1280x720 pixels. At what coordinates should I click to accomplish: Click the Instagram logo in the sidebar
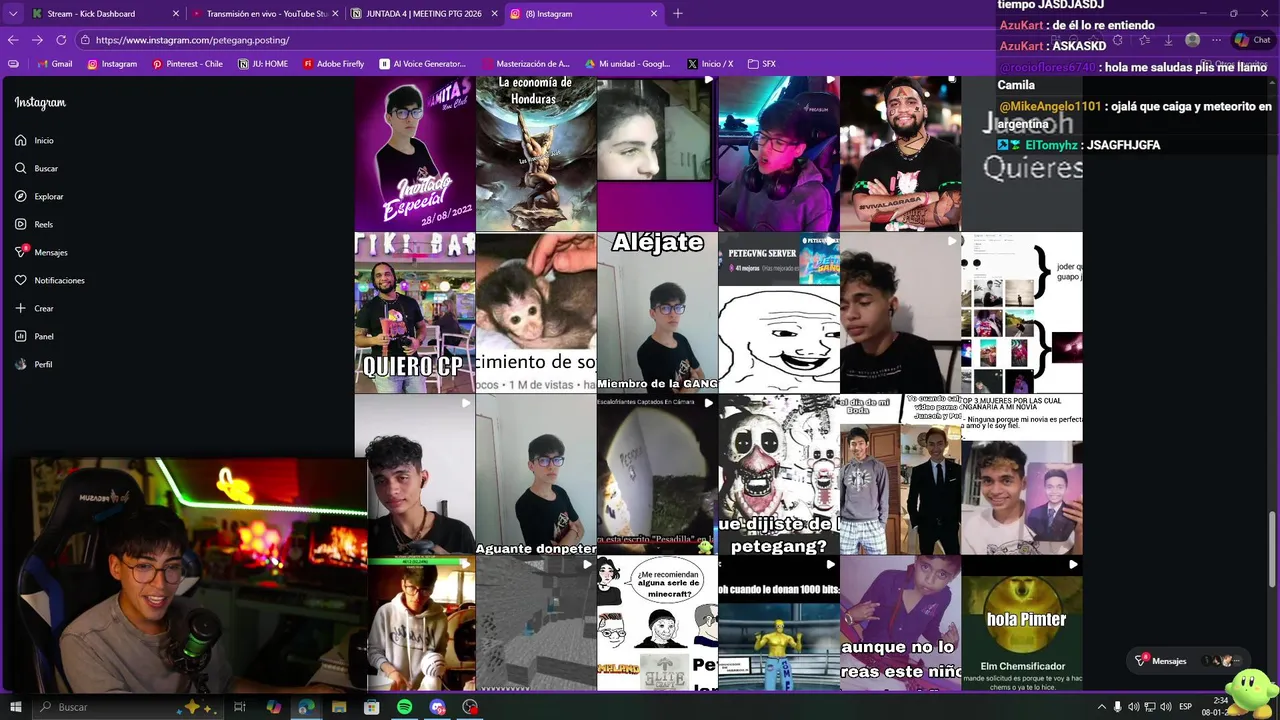click(40, 103)
